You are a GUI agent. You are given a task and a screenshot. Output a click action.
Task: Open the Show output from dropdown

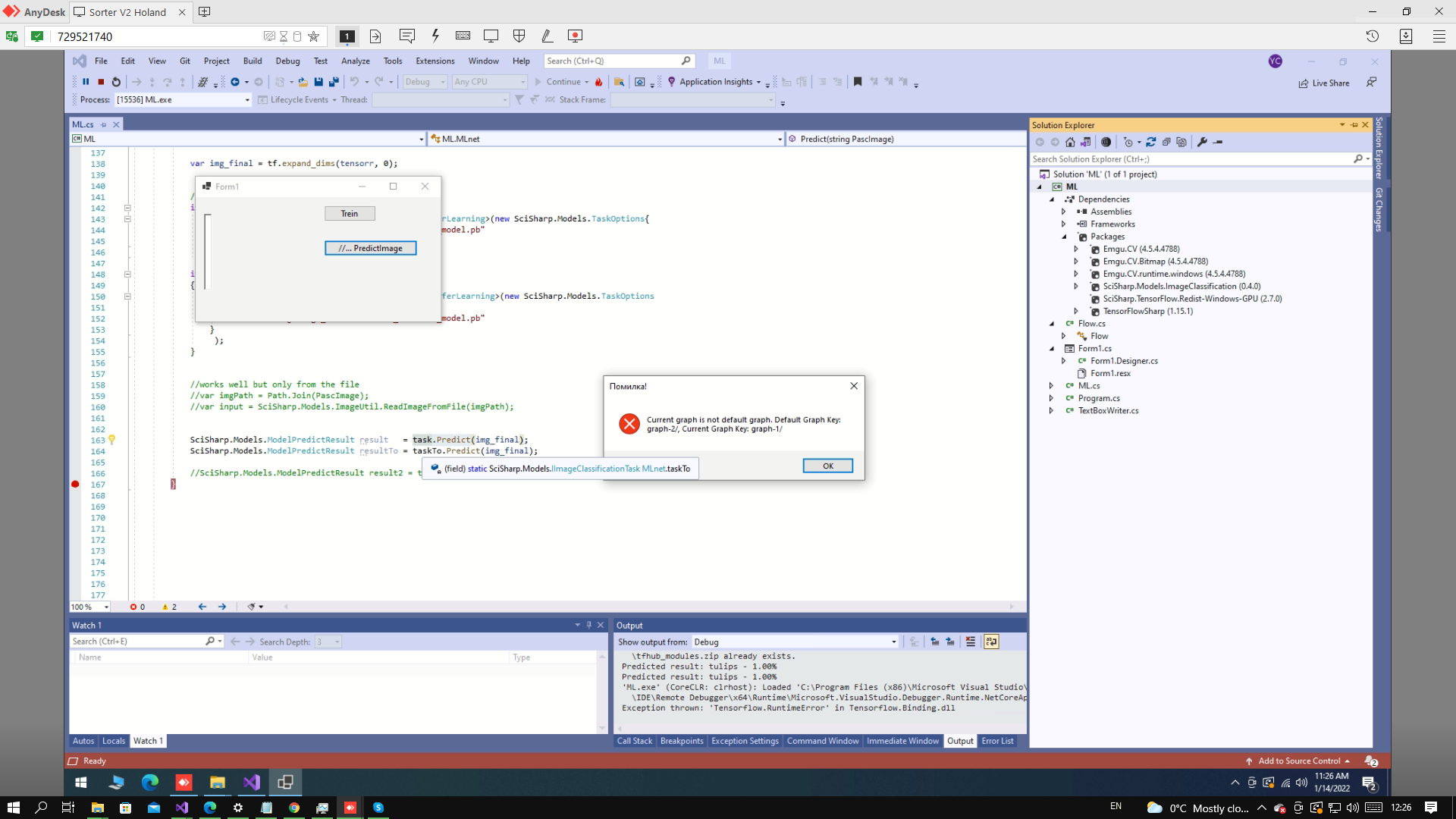893,642
